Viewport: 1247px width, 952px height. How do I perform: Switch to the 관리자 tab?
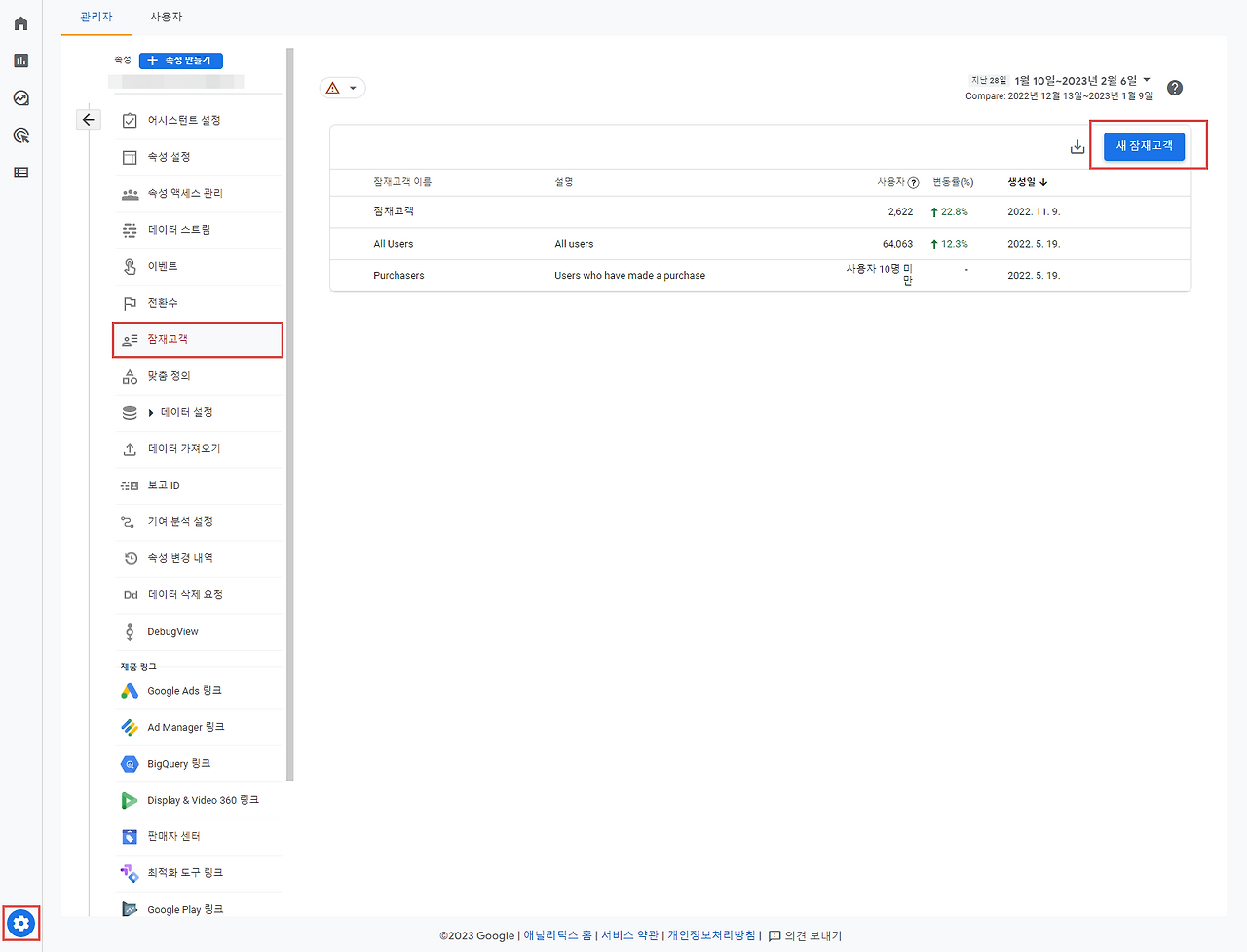tap(96, 17)
